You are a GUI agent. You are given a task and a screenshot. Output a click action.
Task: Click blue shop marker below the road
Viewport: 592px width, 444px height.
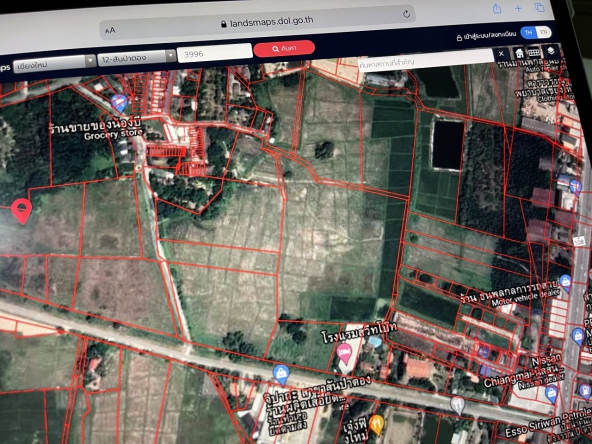pyautogui.click(x=281, y=375)
